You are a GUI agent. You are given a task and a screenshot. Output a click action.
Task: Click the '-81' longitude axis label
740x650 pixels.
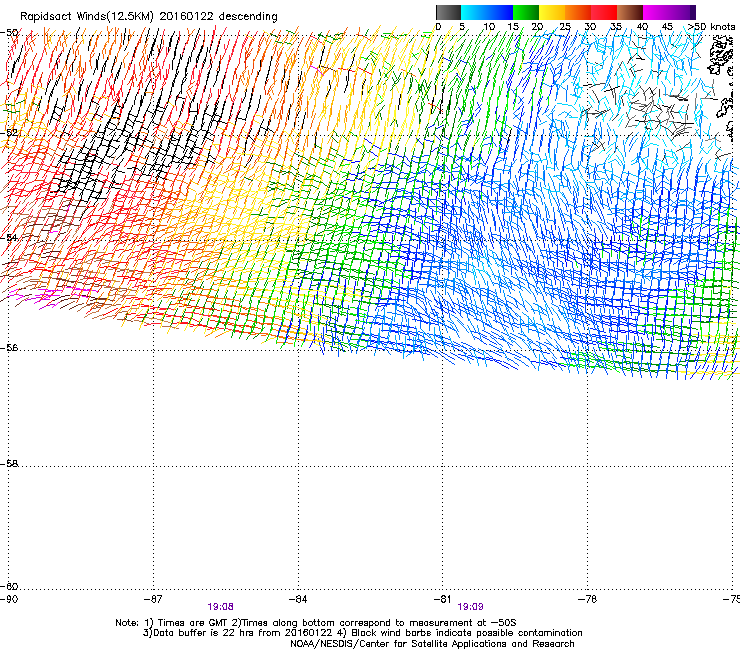tap(443, 599)
